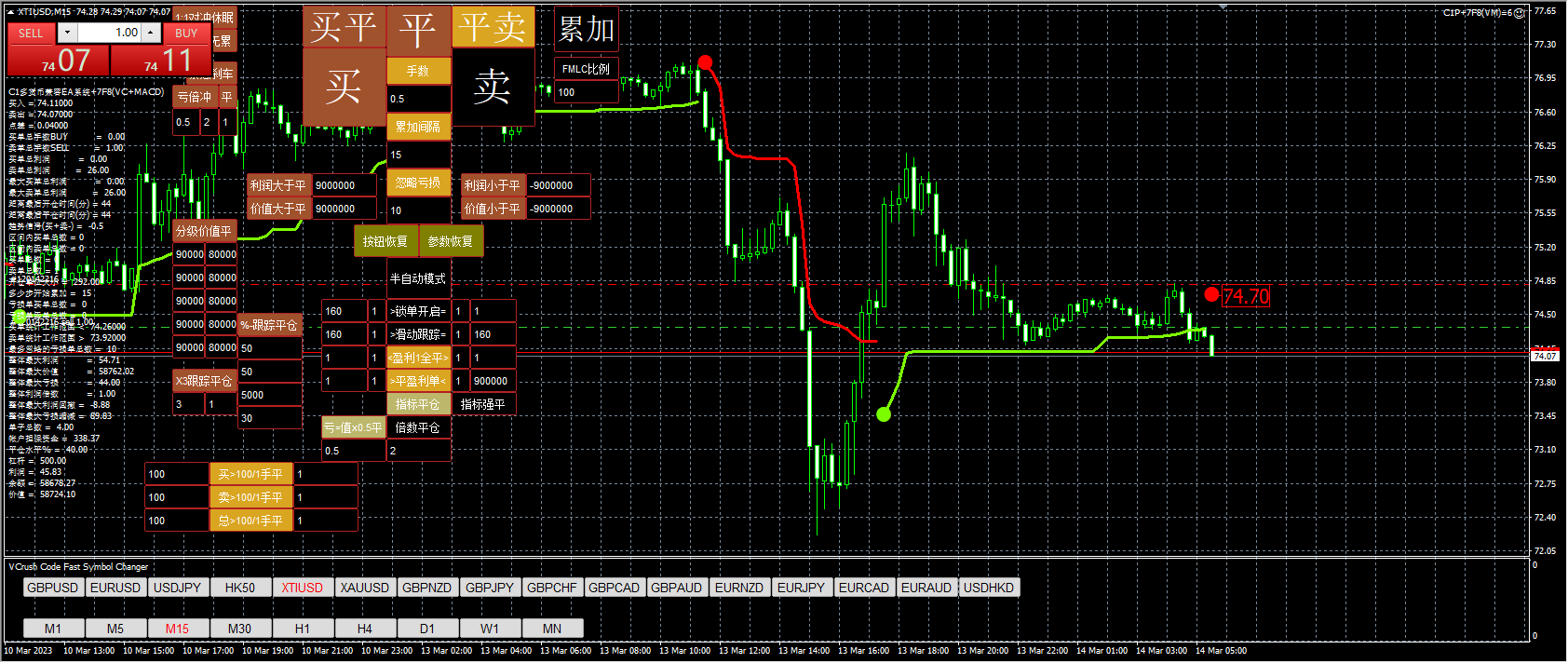Toggle the 忽略亏损 button

418,183
